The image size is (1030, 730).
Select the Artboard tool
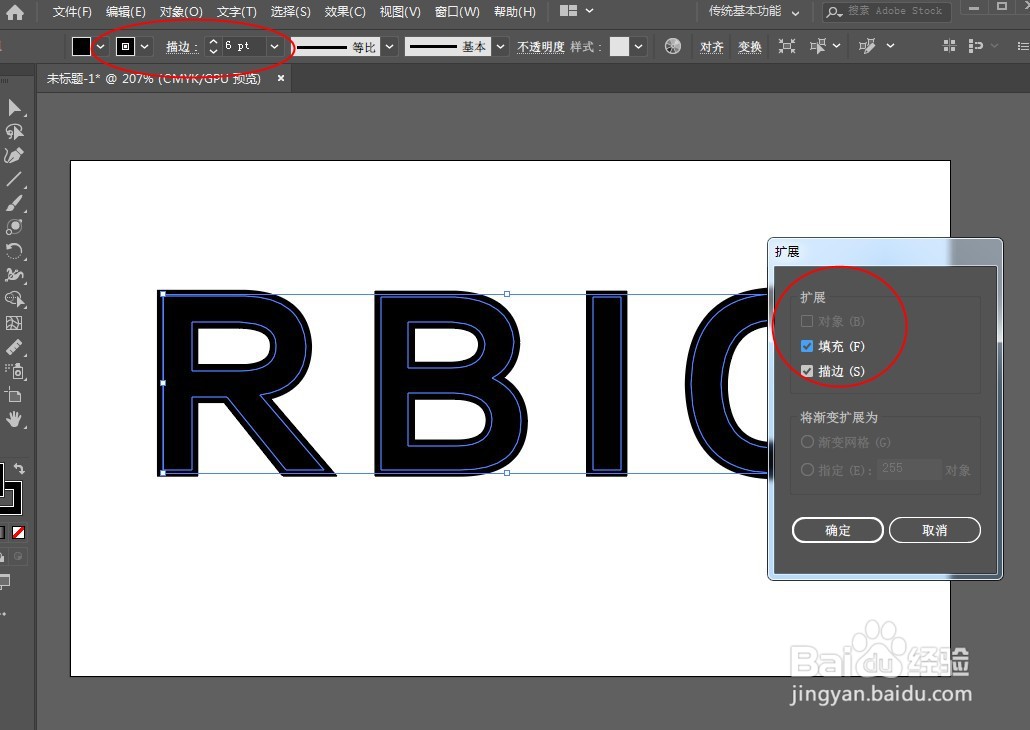tap(14, 395)
